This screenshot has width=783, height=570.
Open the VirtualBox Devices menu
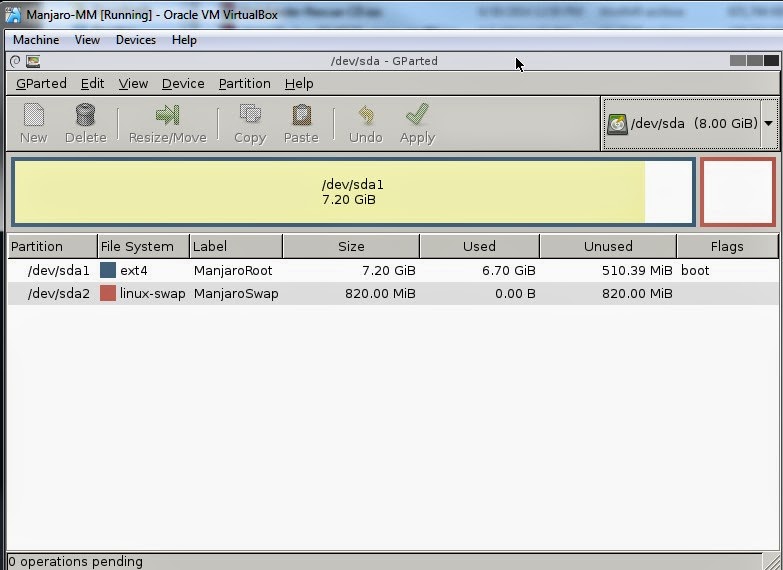coord(136,40)
